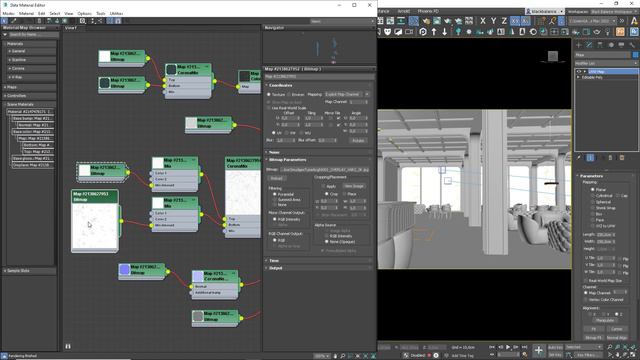Expand the Controllers category in browser
The image size is (640, 360).
coord(29,96)
